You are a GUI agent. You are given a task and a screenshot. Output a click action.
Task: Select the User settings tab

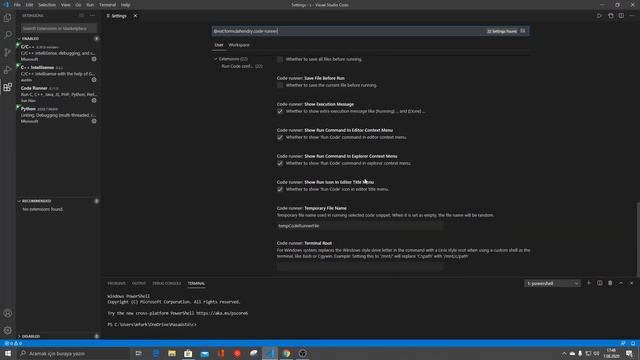pos(219,45)
